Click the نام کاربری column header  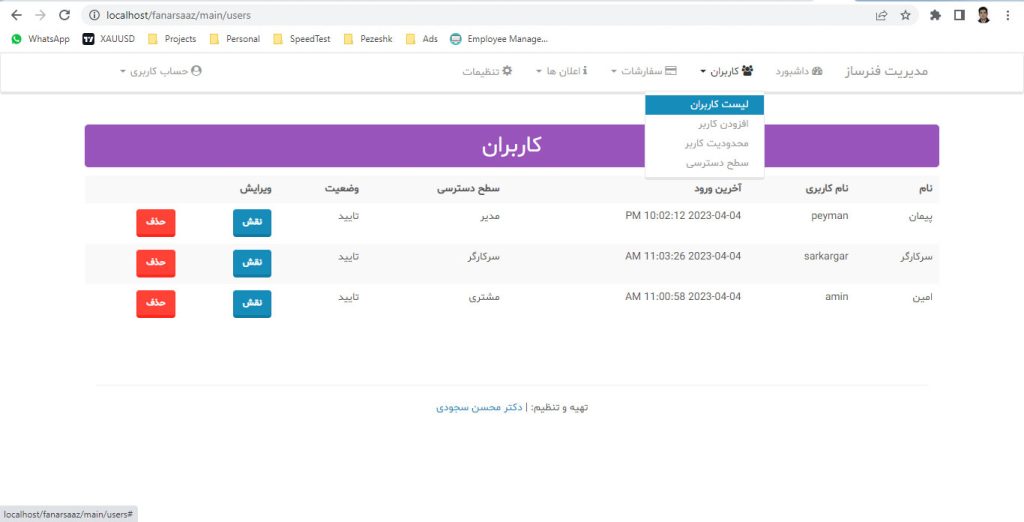click(827, 189)
